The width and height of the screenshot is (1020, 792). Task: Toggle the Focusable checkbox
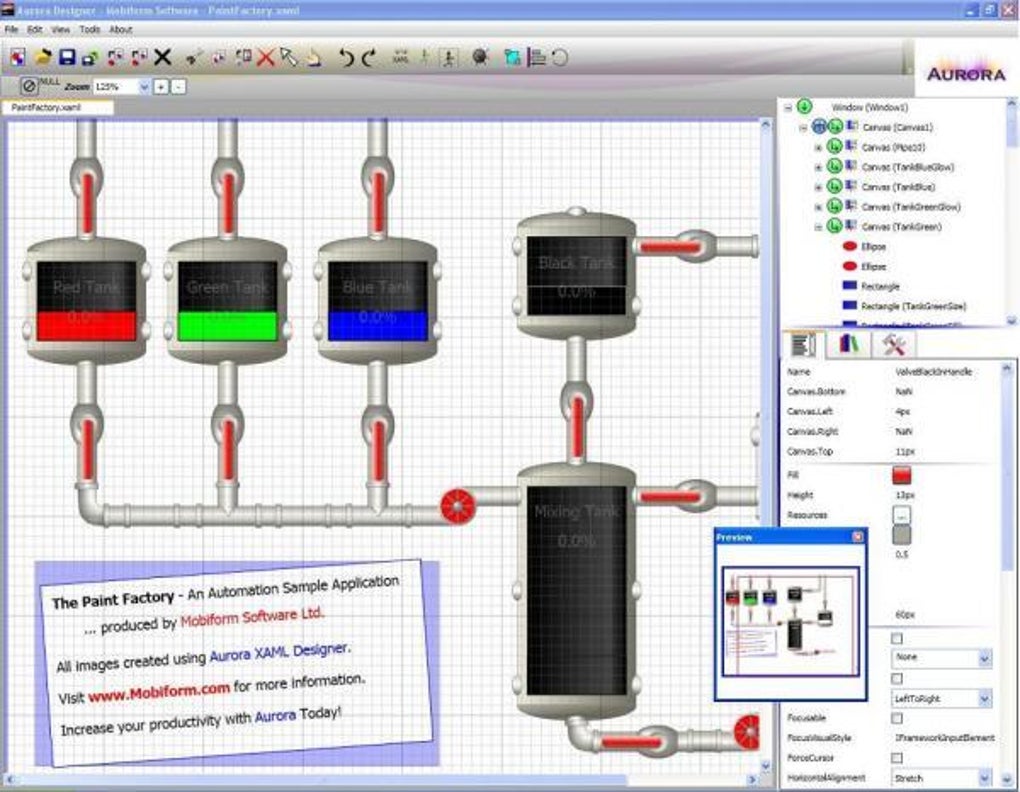[x=897, y=718]
